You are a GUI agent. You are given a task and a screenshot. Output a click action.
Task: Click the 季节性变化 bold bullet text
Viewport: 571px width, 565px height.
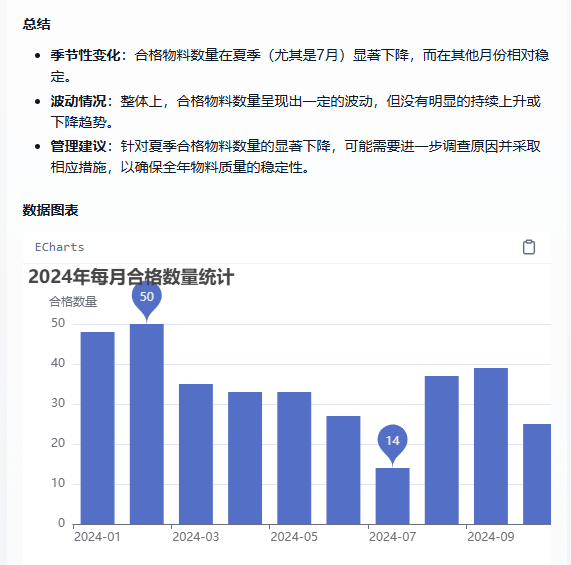pos(86,55)
